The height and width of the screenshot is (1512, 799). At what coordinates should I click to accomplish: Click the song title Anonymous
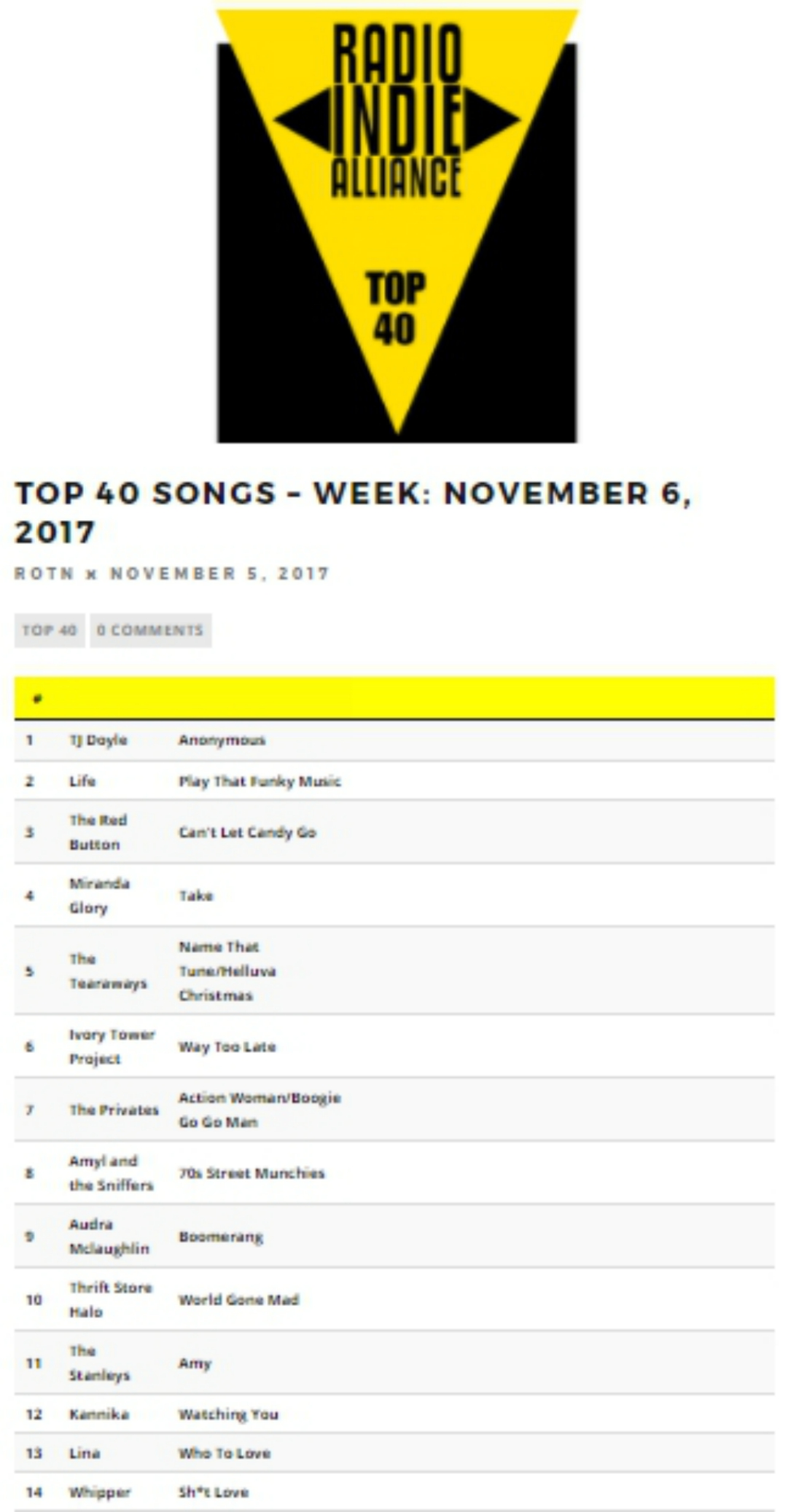click(222, 740)
